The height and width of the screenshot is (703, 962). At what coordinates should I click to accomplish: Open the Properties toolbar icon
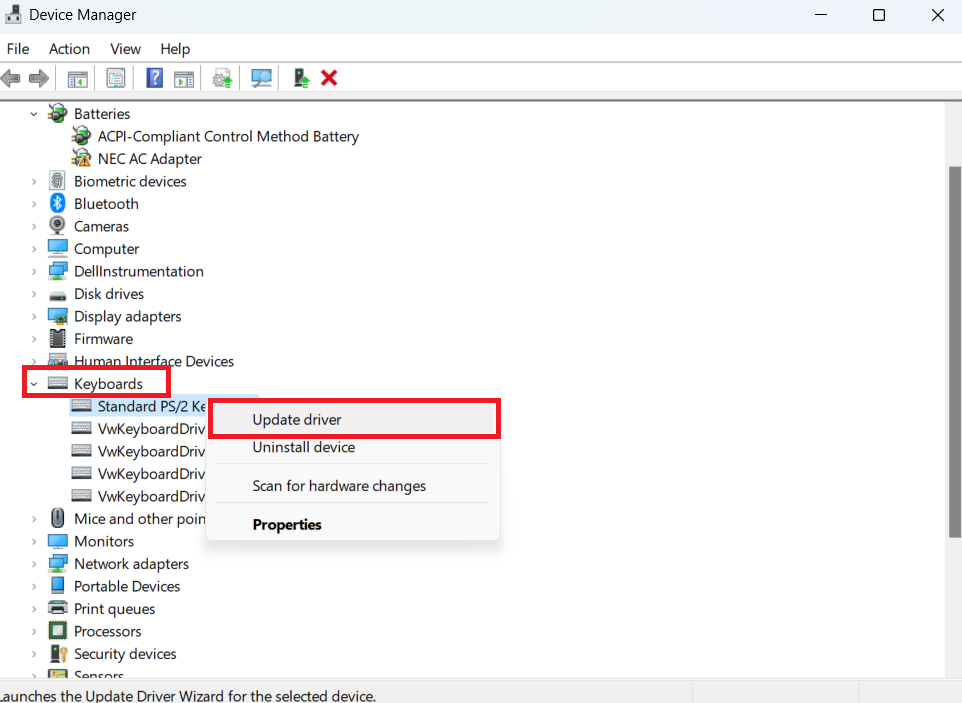(x=115, y=78)
